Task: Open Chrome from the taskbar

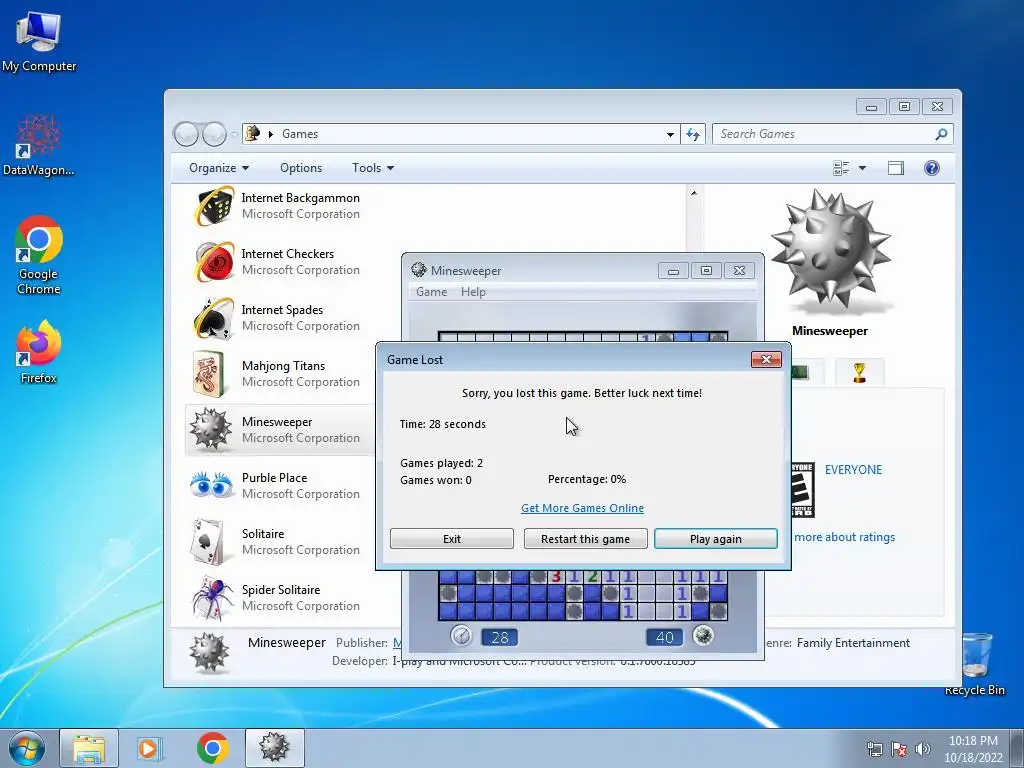Action: (212, 748)
